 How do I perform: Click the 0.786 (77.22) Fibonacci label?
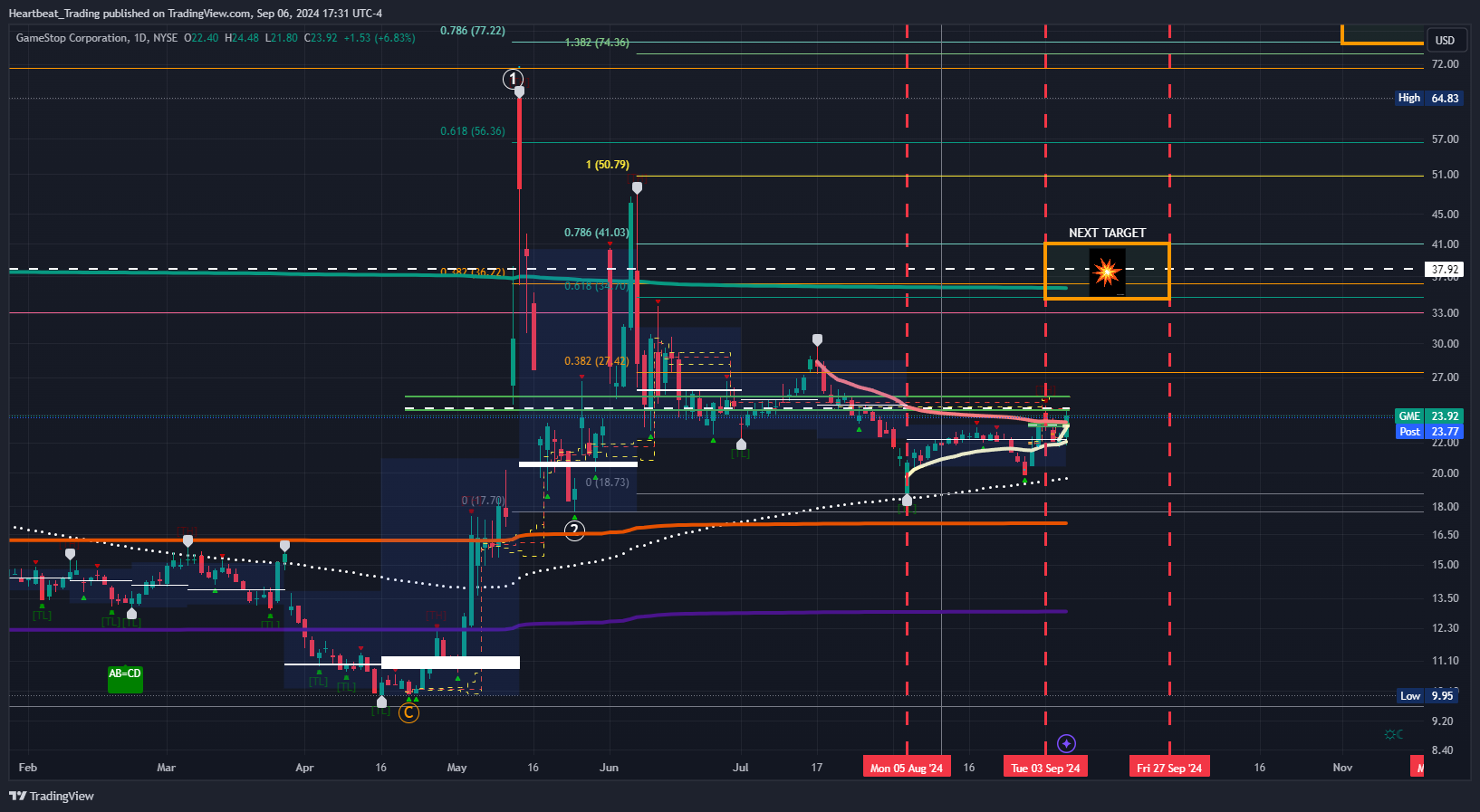[473, 31]
